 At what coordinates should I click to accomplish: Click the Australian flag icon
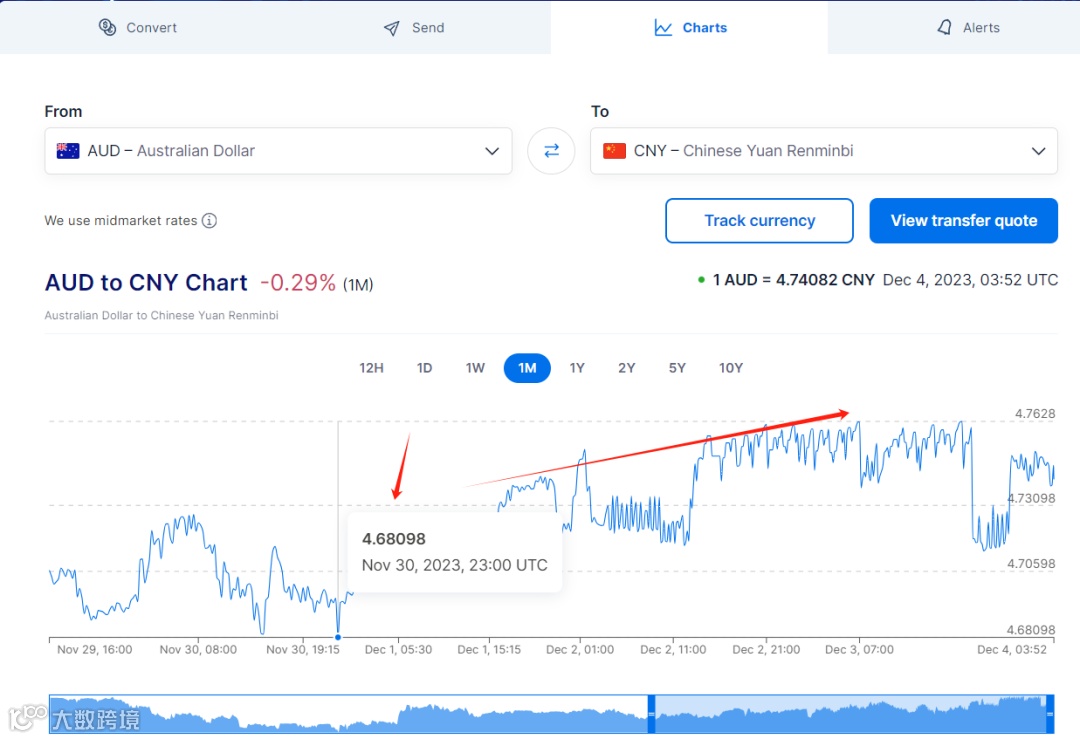[x=68, y=151]
